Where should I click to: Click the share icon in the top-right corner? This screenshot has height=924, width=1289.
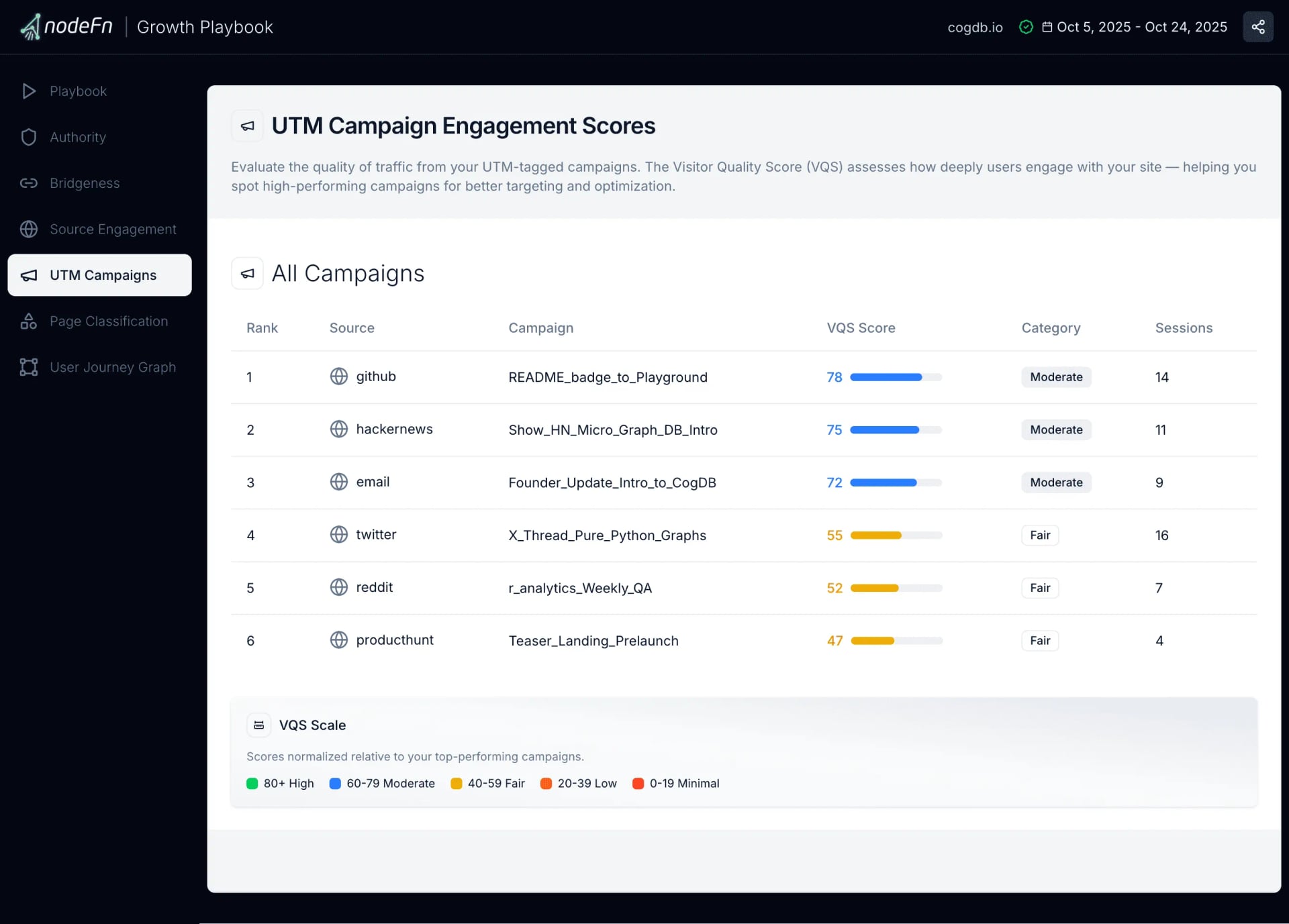pyautogui.click(x=1258, y=27)
